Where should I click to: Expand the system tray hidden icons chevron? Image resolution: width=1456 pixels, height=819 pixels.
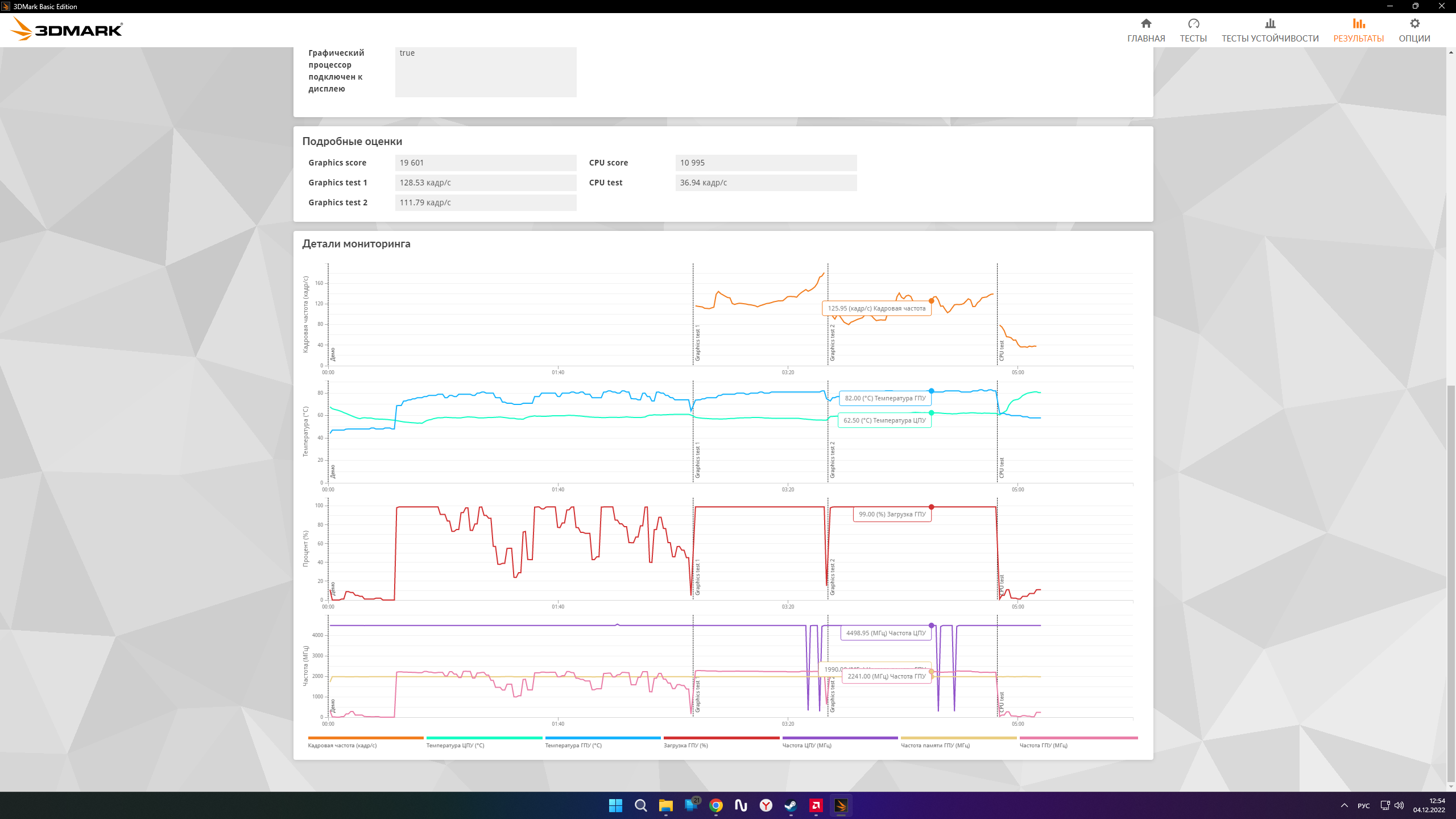[1345, 805]
